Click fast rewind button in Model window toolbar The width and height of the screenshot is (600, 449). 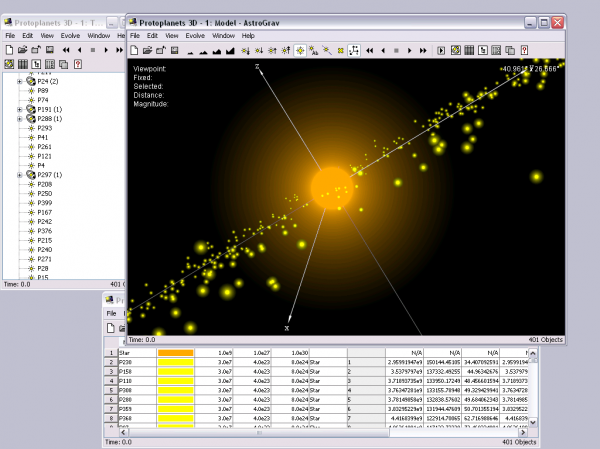pyautogui.click(x=367, y=49)
